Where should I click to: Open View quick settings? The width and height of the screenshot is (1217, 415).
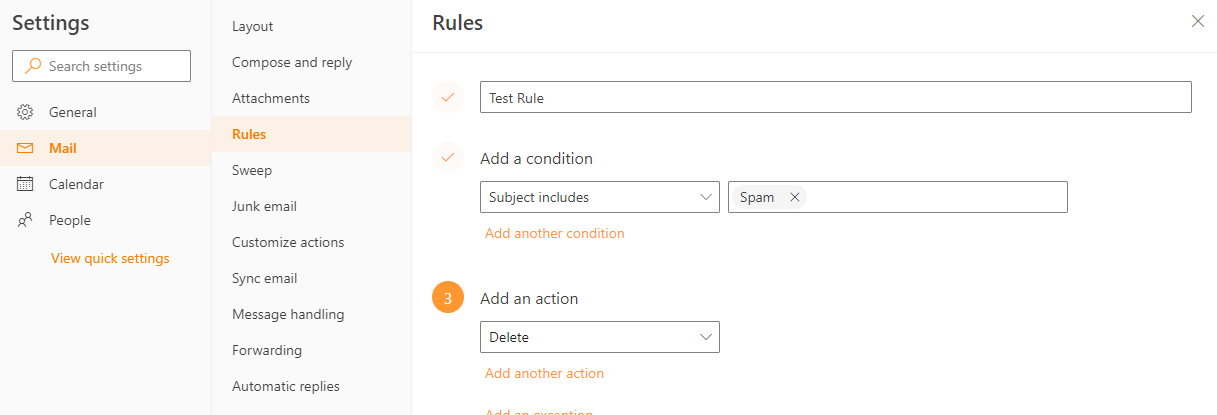pyautogui.click(x=110, y=258)
